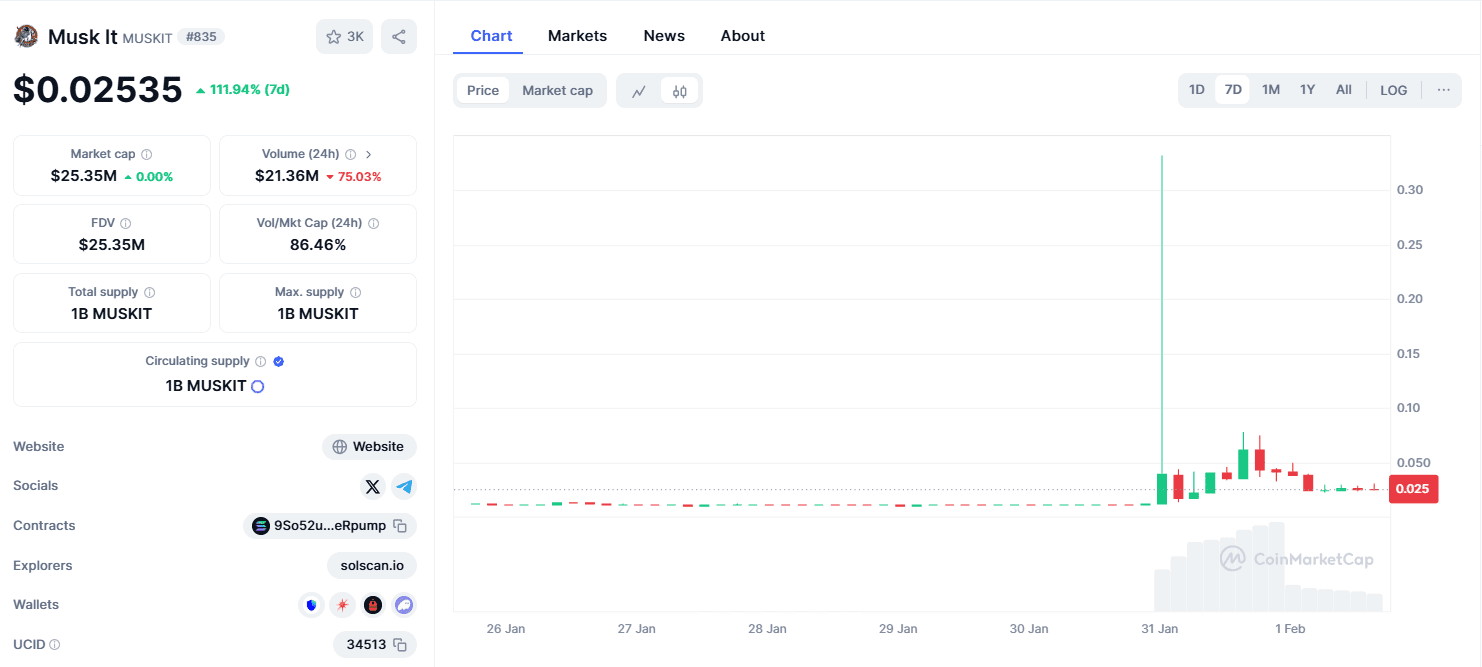The width and height of the screenshot is (1482, 667).
Task: Copy the UCID 34513
Action: point(399,645)
